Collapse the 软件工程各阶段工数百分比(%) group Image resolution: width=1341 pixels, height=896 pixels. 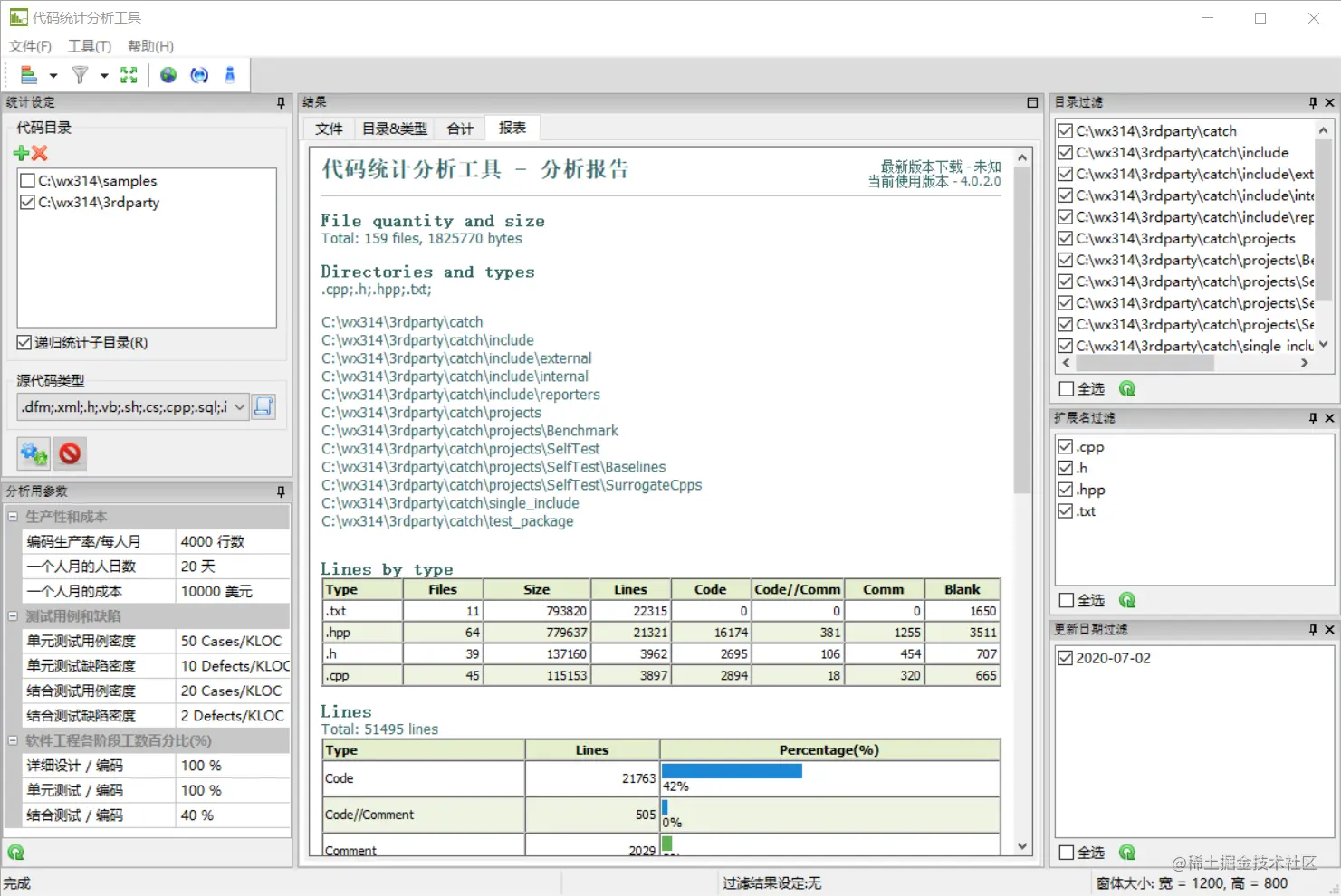pos(13,740)
